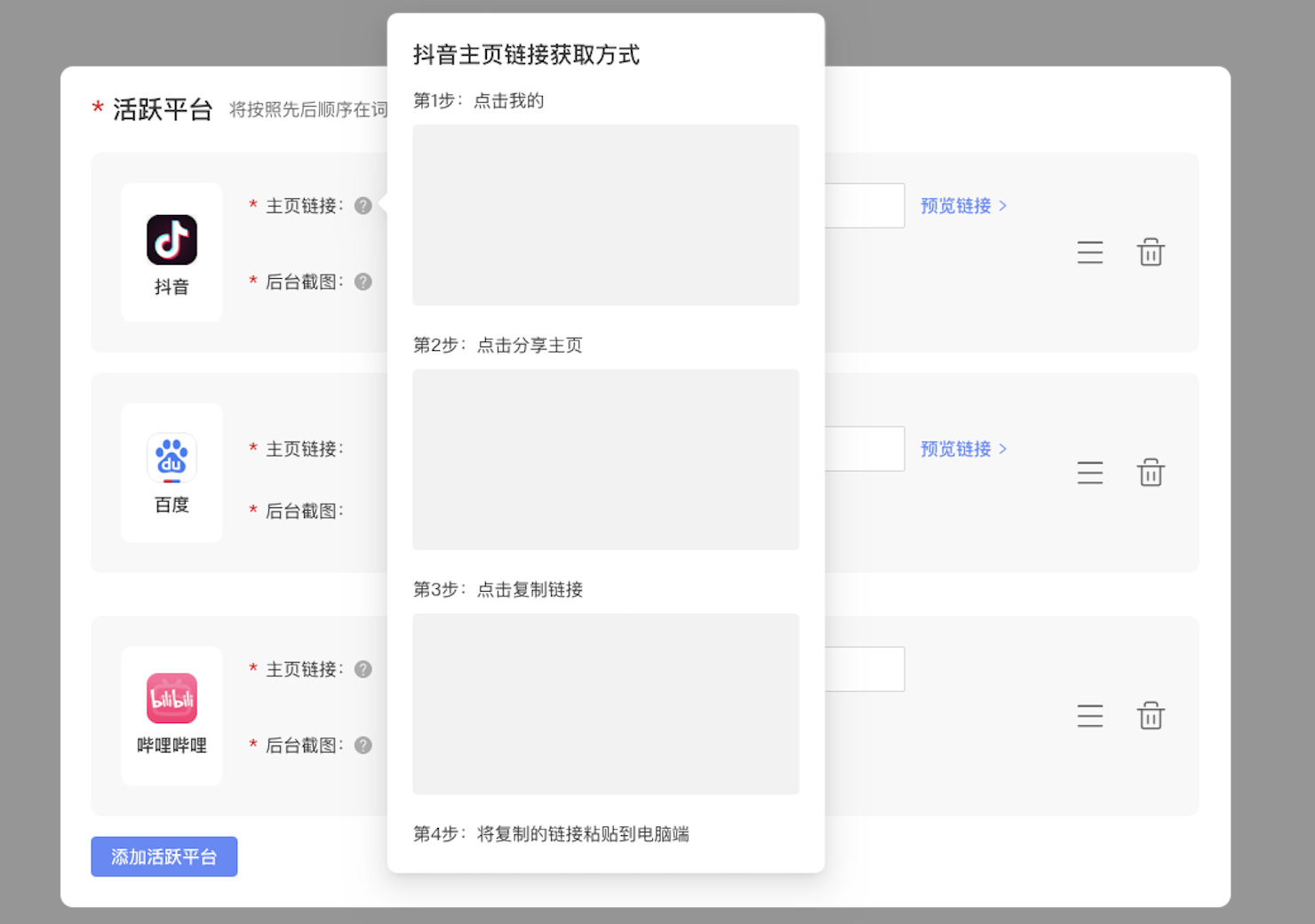The image size is (1315, 924).
Task: View the 第3步 点击复制链接 image placeholder
Action: click(606, 704)
